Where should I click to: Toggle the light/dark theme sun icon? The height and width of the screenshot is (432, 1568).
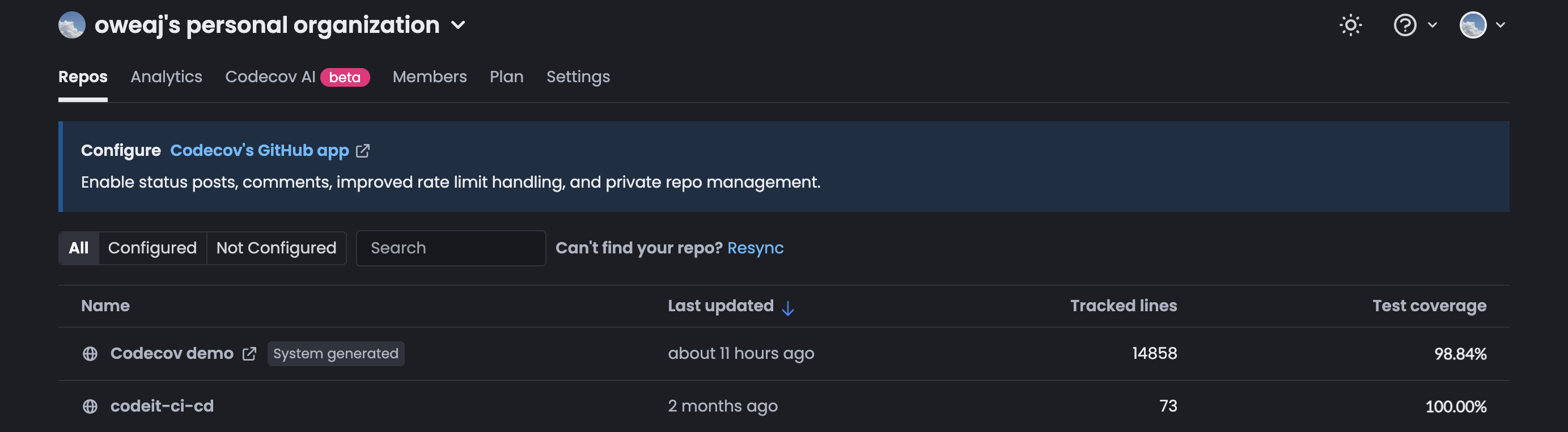[x=1350, y=25]
